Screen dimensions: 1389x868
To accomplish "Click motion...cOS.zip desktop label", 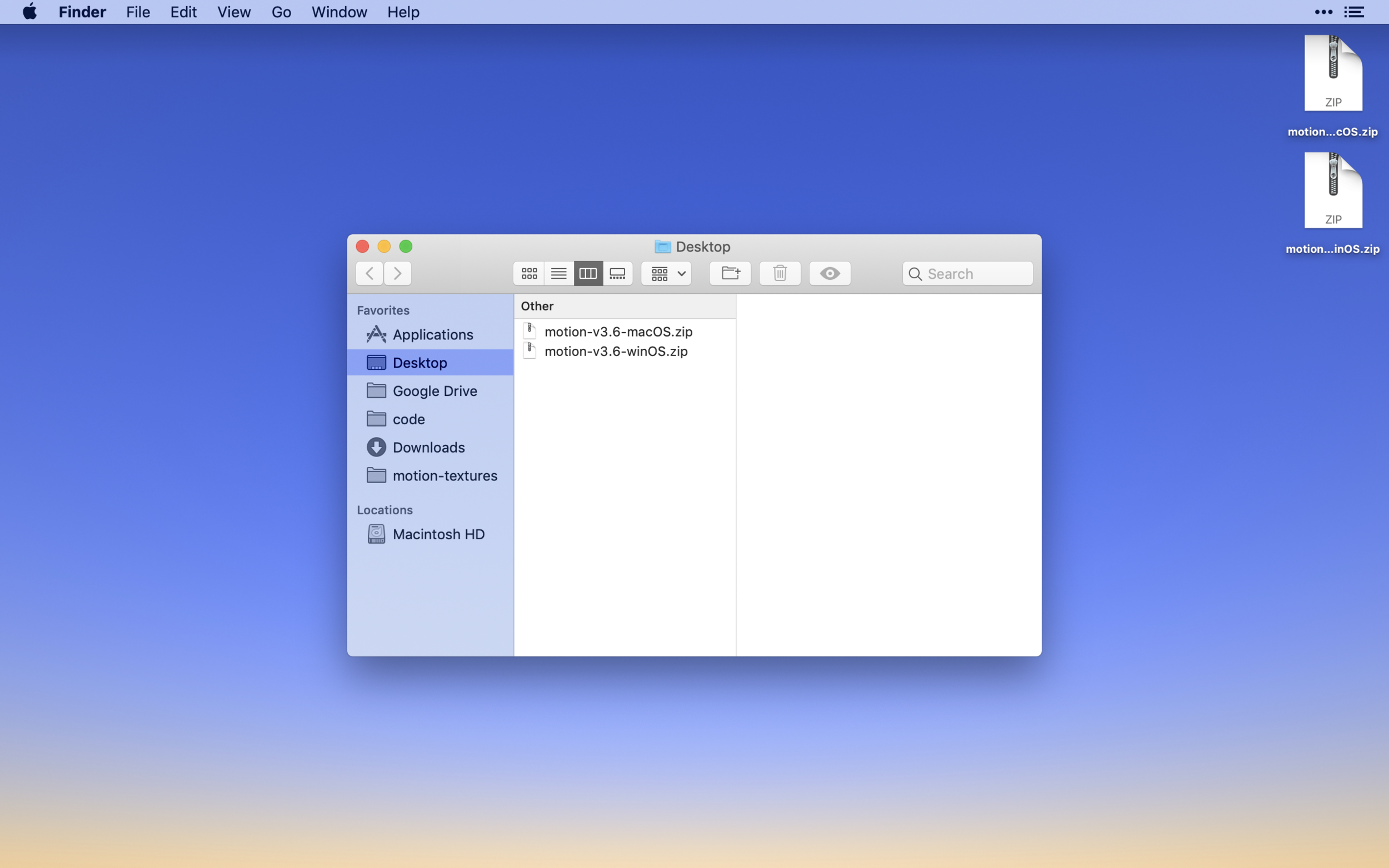I will tap(1332, 132).
